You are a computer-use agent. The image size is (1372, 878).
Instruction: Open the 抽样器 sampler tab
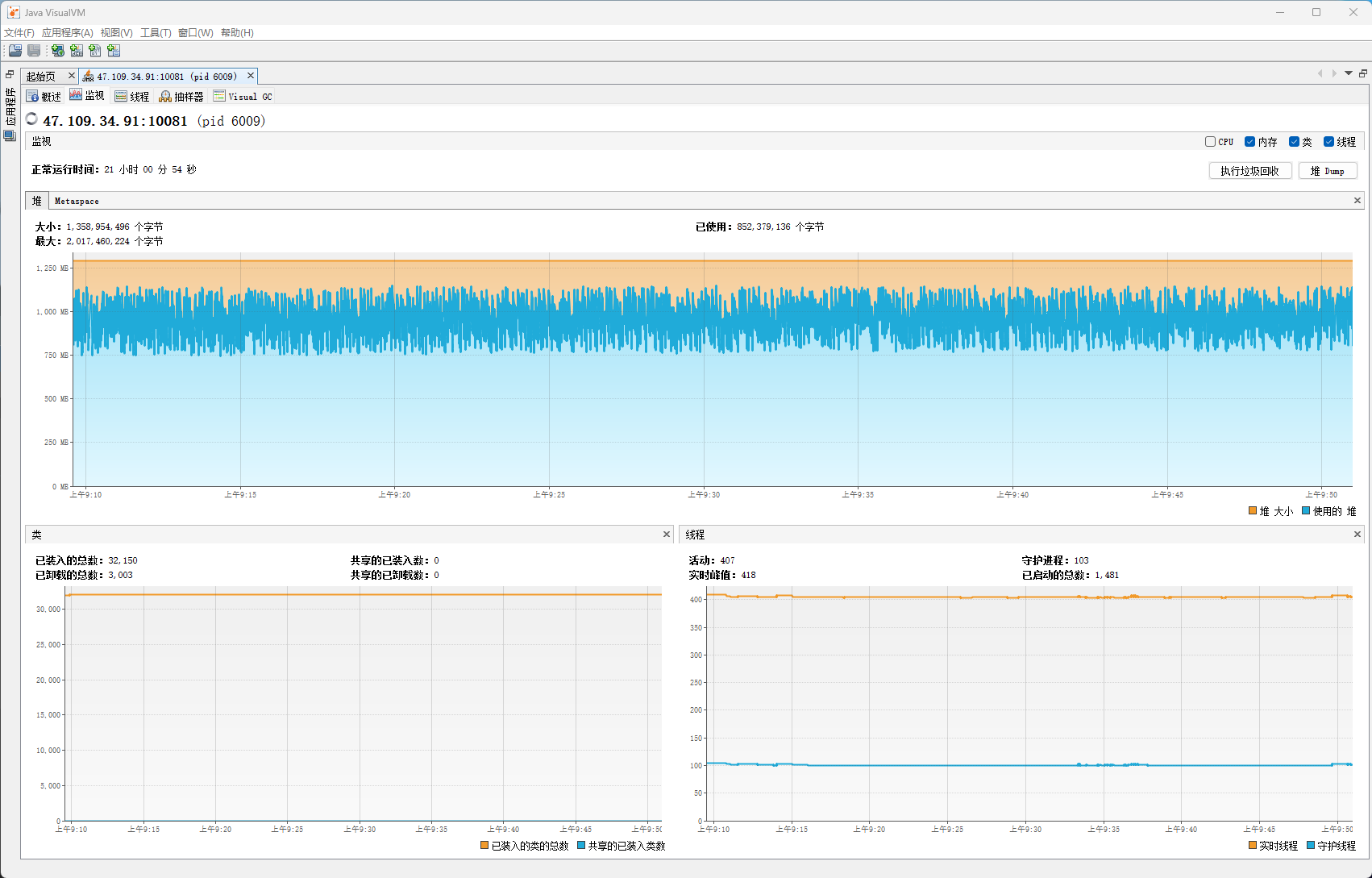pyautogui.click(x=181, y=97)
